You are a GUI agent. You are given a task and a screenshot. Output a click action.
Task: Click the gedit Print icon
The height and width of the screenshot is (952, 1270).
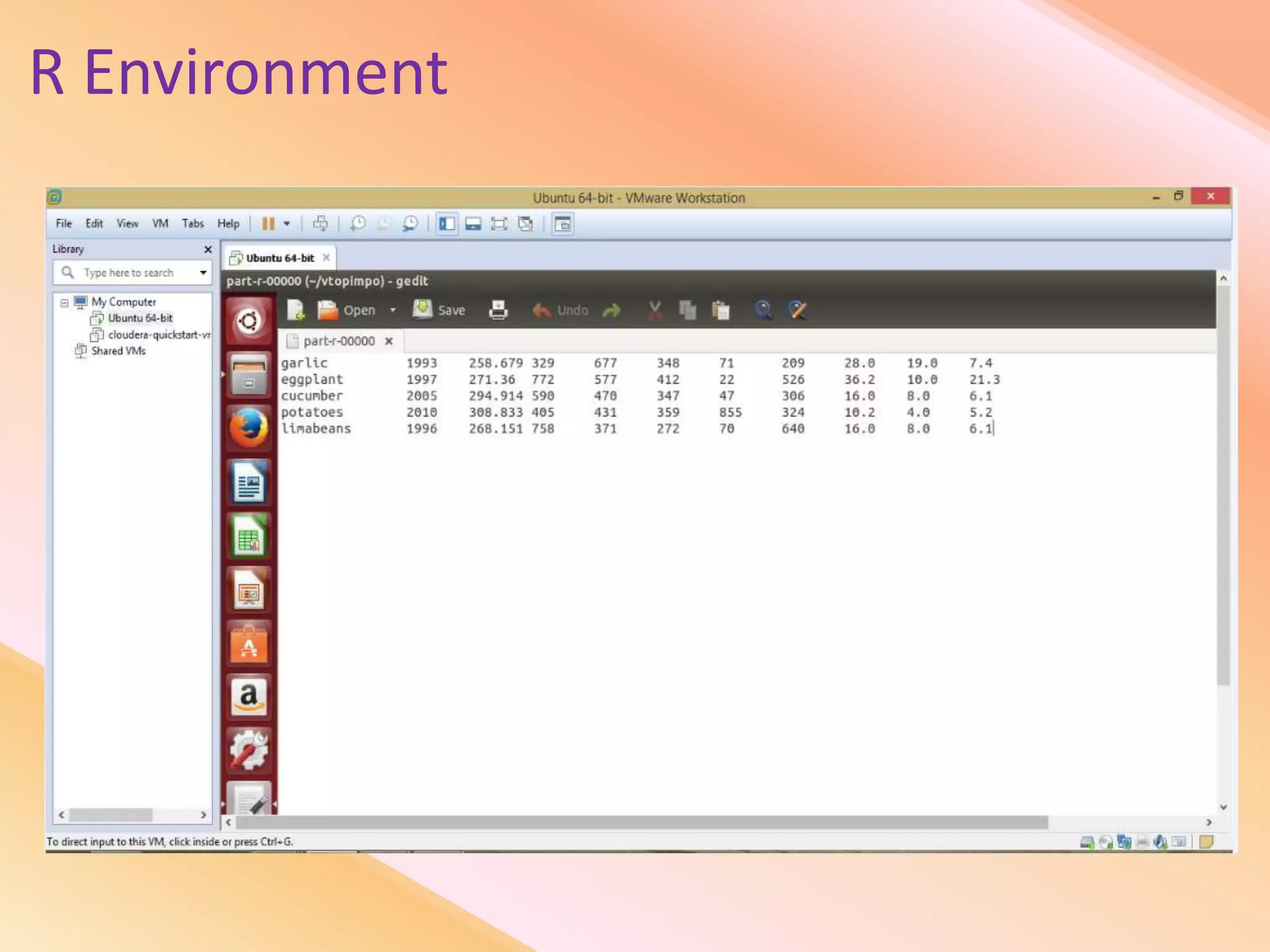pyautogui.click(x=498, y=310)
